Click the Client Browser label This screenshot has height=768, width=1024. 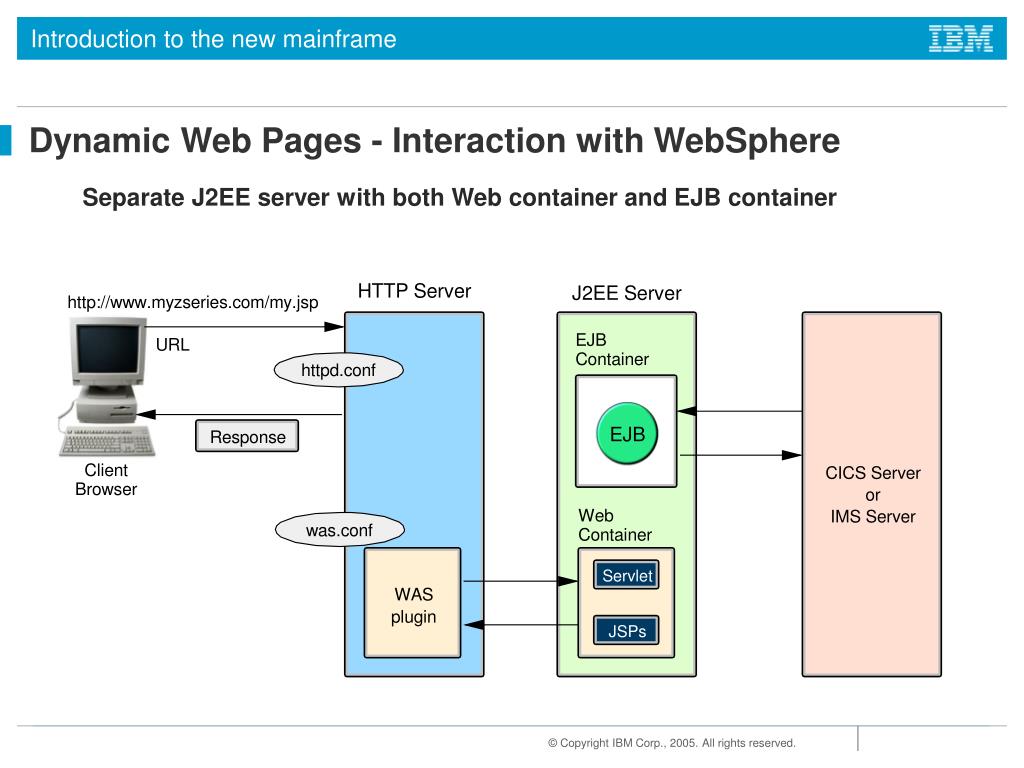point(106,480)
